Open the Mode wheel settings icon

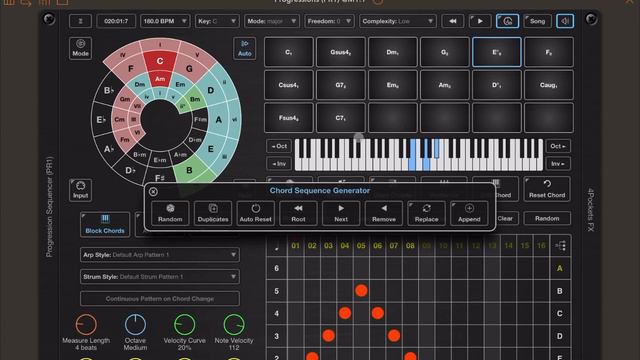(x=80, y=48)
